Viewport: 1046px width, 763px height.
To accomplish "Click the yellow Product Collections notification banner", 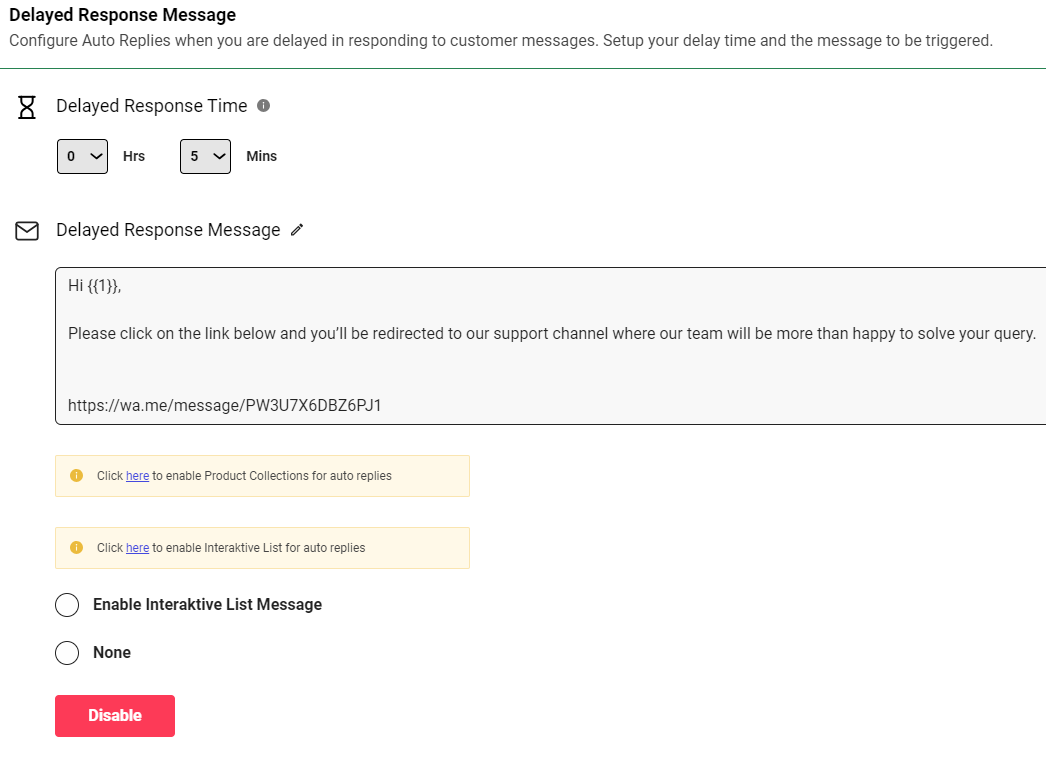I will 262,475.
